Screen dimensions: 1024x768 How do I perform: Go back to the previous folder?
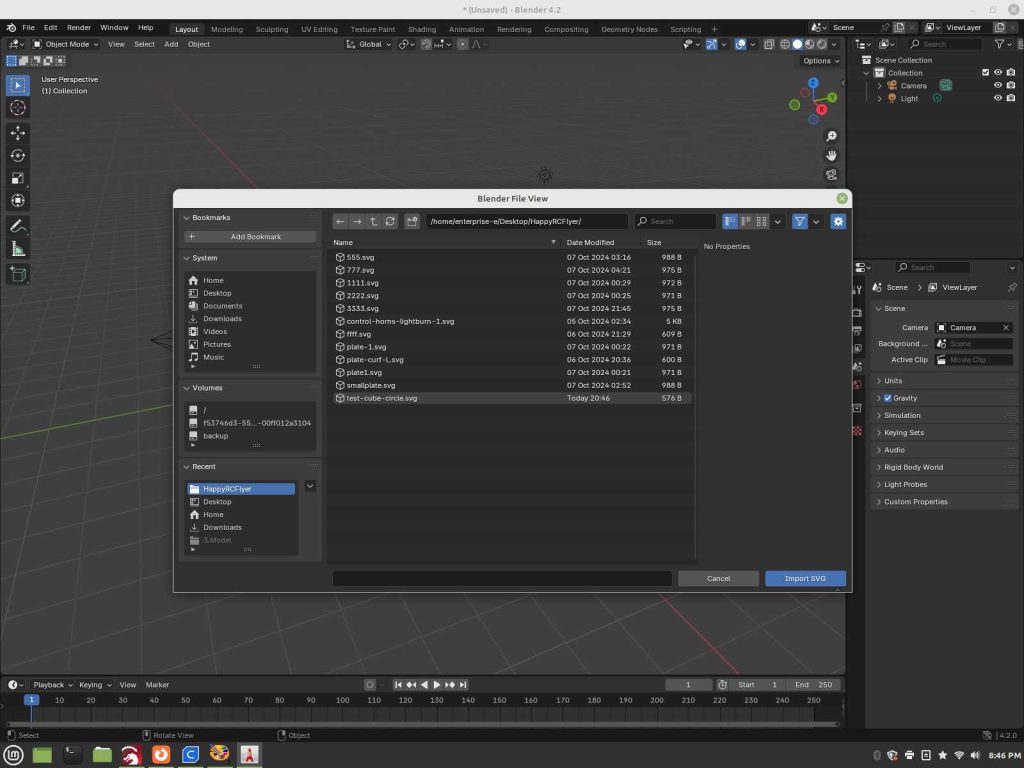pos(340,221)
